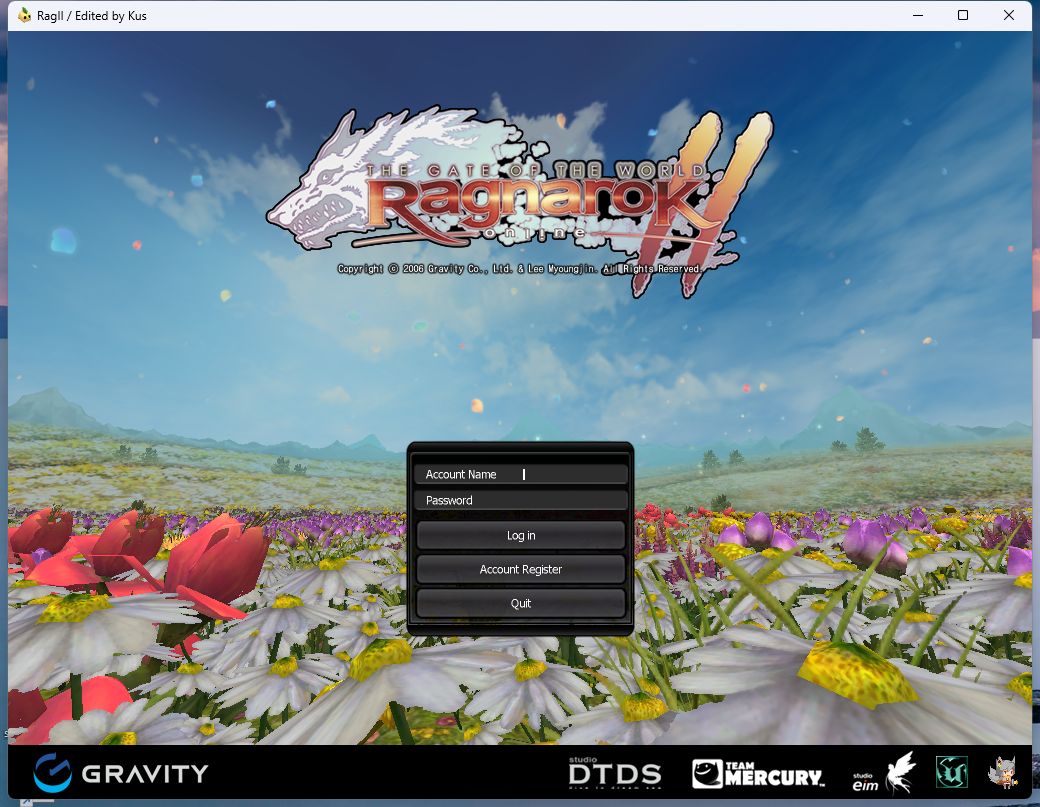
Task: Close the RagII window
Action: point(1009,15)
